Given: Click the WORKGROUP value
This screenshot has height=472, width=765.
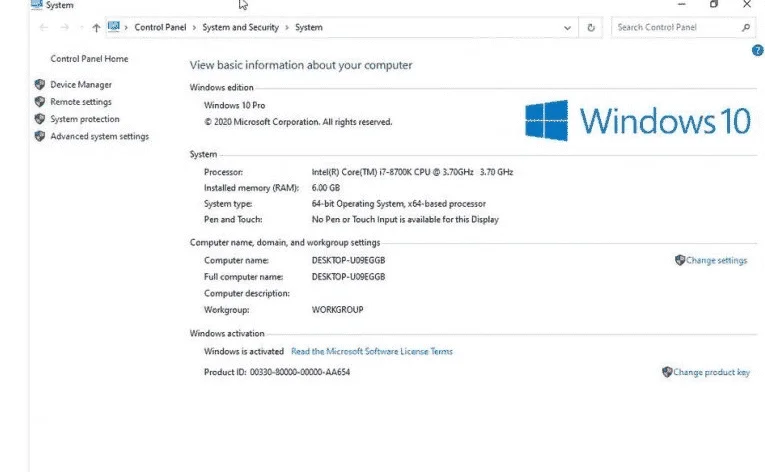Looking at the screenshot, I should tap(337, 309).
